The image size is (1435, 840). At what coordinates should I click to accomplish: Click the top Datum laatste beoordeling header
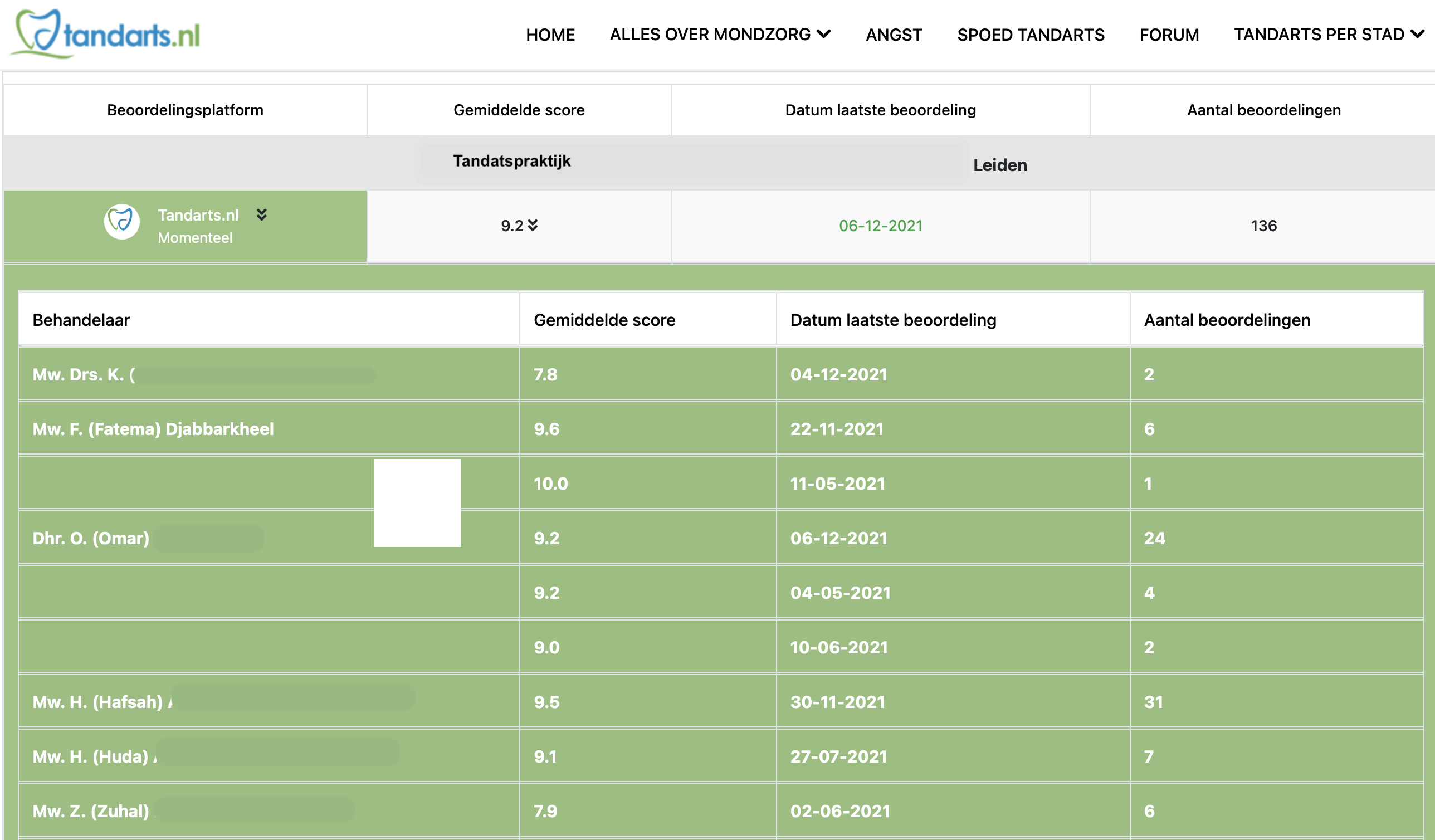[x=880, y=110]
